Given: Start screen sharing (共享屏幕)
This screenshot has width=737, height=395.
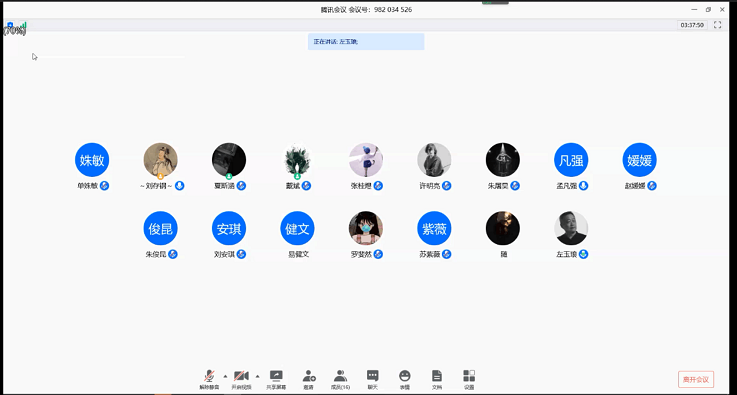Looking at the screenshot, I should click(276, 379).
